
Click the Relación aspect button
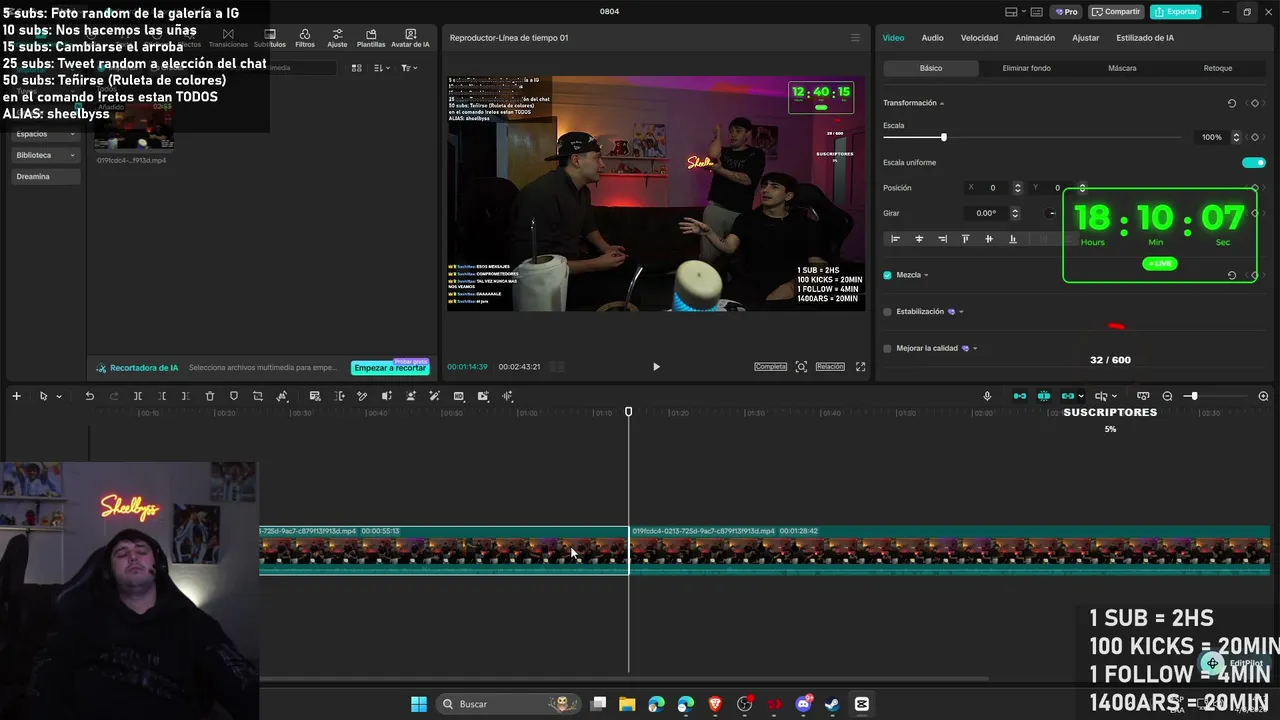point(830,367)
